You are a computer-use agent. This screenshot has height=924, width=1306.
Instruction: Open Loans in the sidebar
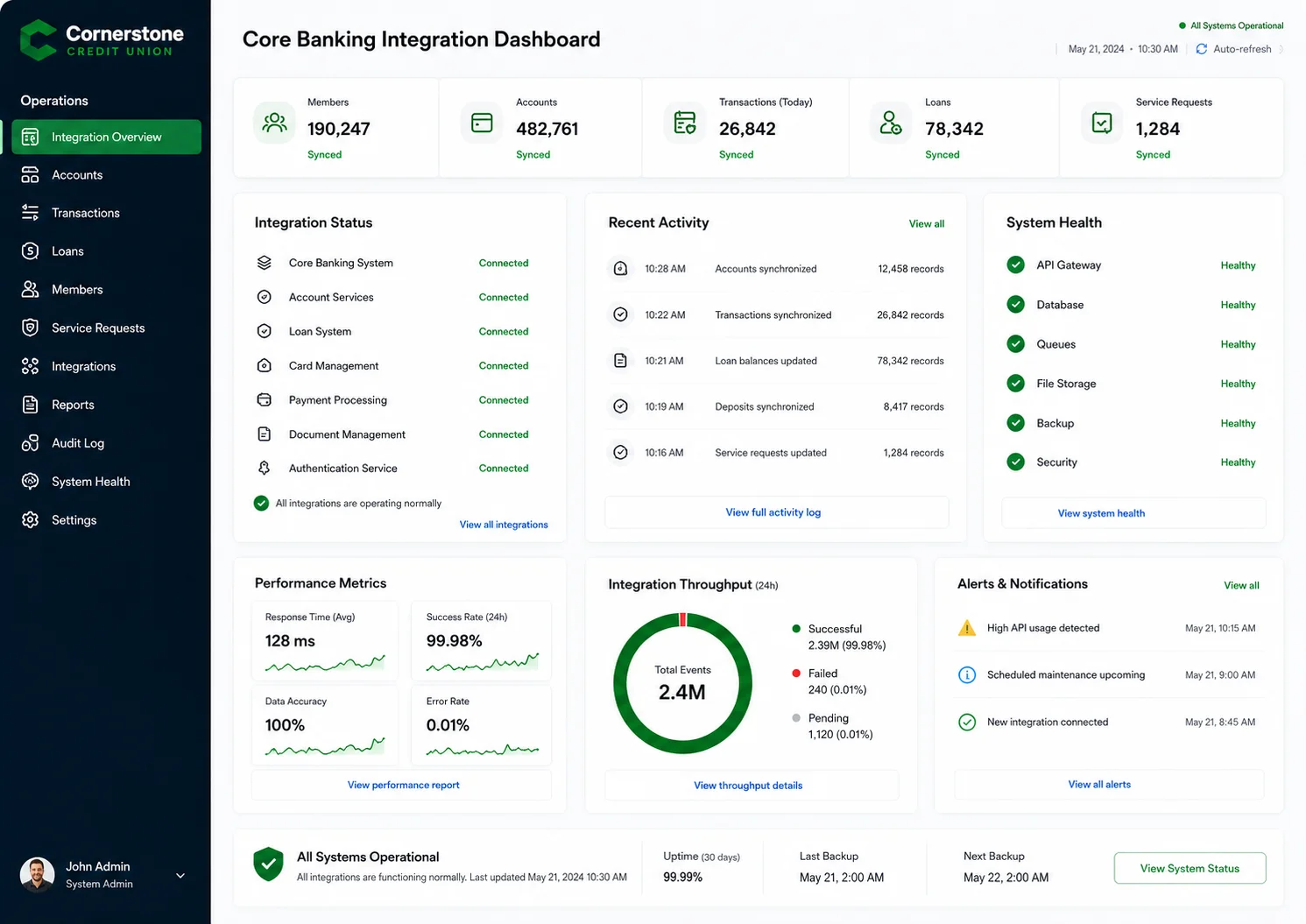pyautogui.click(x=107, y=251)
